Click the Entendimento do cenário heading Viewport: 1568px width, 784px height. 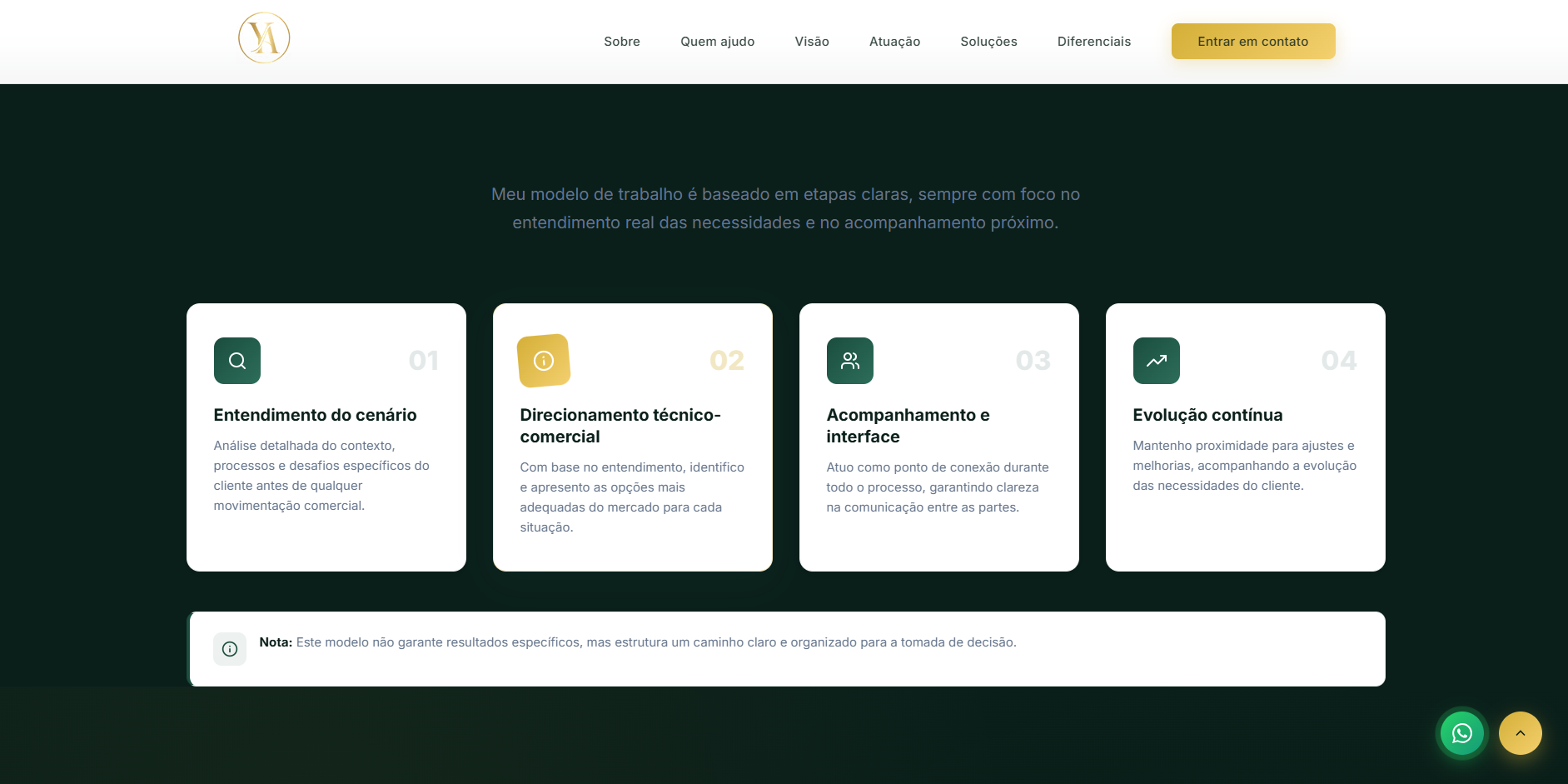pos(315,415)
